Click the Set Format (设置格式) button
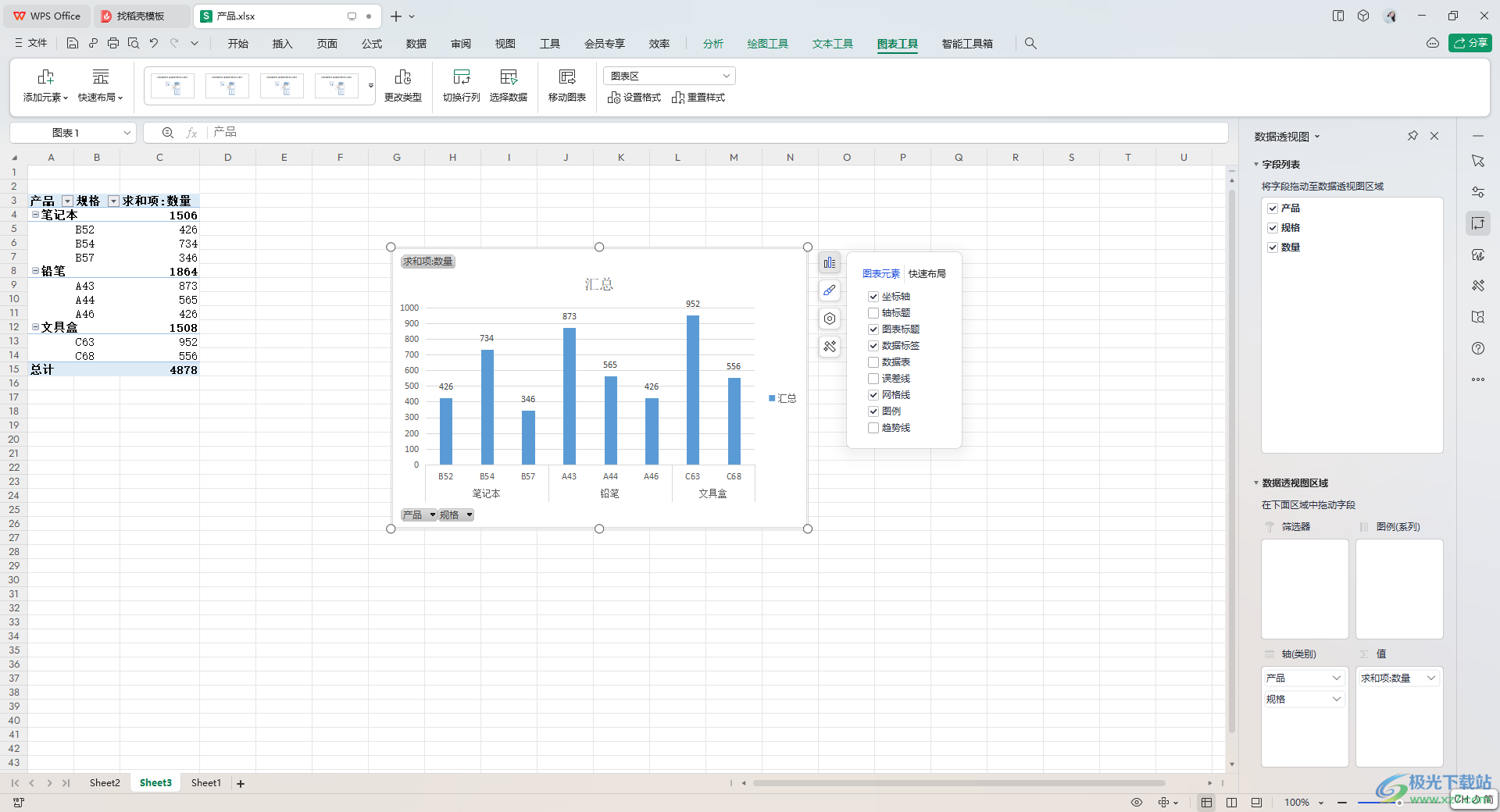The image size is (1500, 812). click(x=634, y=98)
